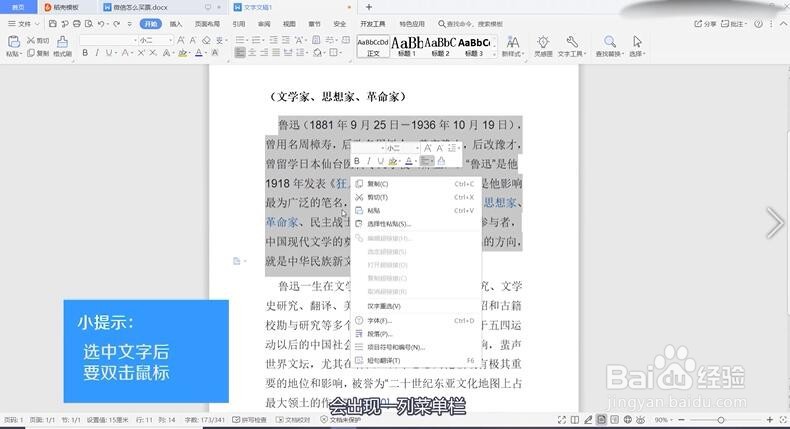Click the decrease font size icon in ribbon
The width and height of the screenshot is (790, 429).
[x=193, y=40]
